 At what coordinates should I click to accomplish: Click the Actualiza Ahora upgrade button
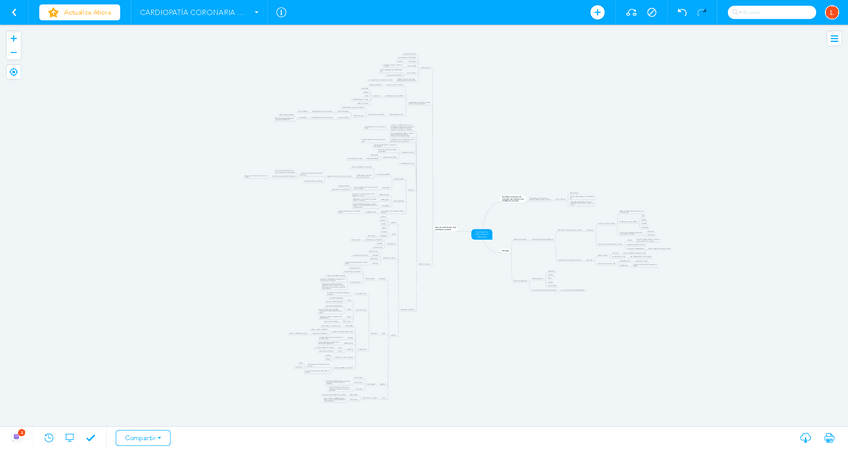[79, 12]
